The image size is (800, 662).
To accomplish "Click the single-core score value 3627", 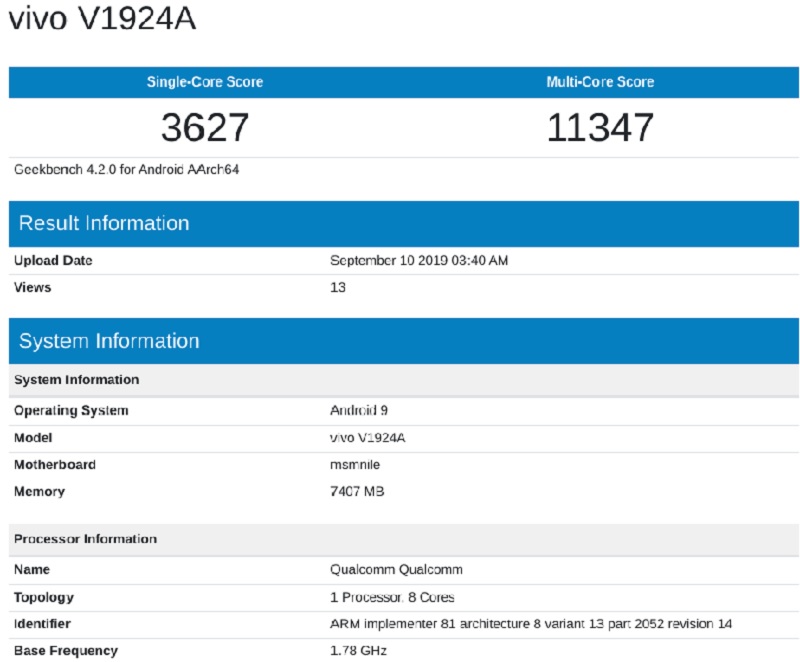I will point(205,127).
